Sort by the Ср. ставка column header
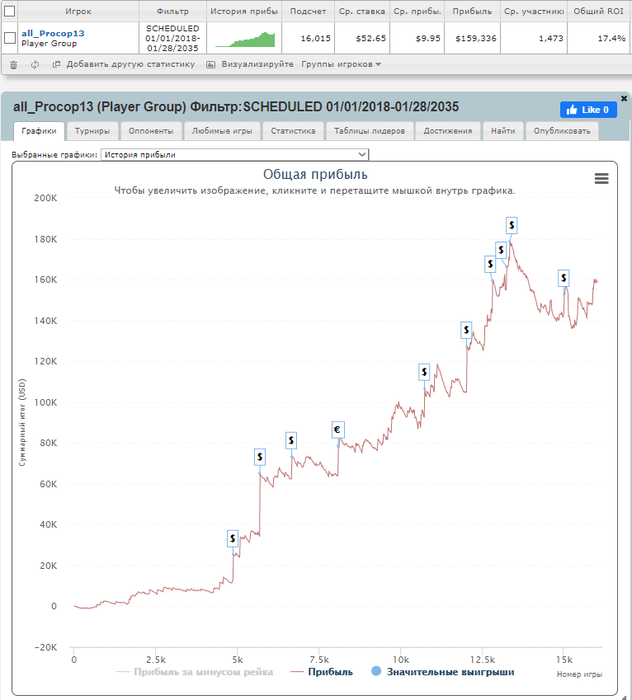The image size is (632, 700). coord(362,11)
